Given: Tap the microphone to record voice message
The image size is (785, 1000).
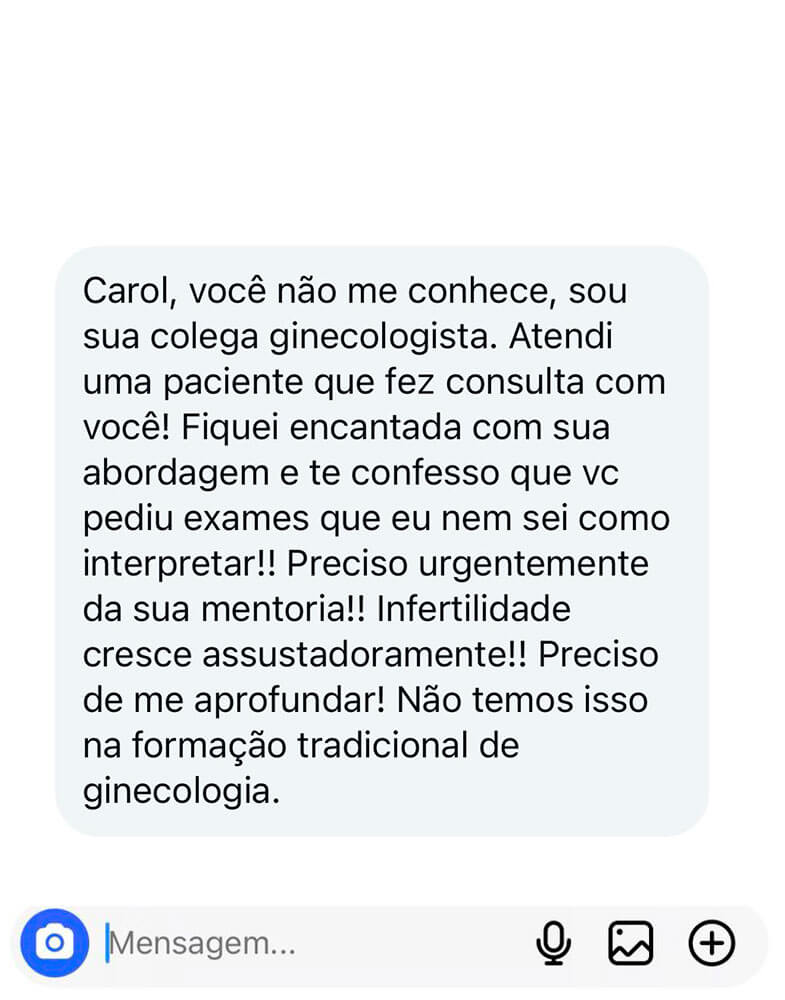Looking at the screenshot, I should 554,942.
